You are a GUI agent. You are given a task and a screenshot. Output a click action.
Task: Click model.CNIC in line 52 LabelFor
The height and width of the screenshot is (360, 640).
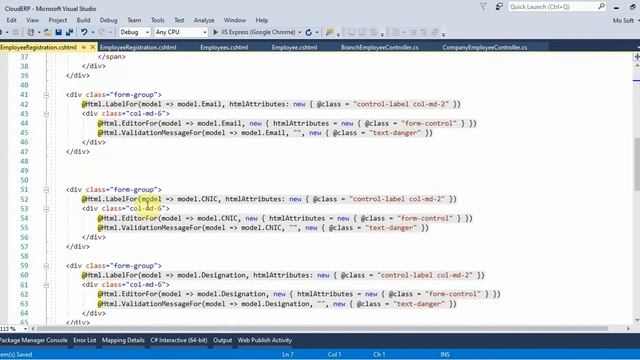coord(199,199)
